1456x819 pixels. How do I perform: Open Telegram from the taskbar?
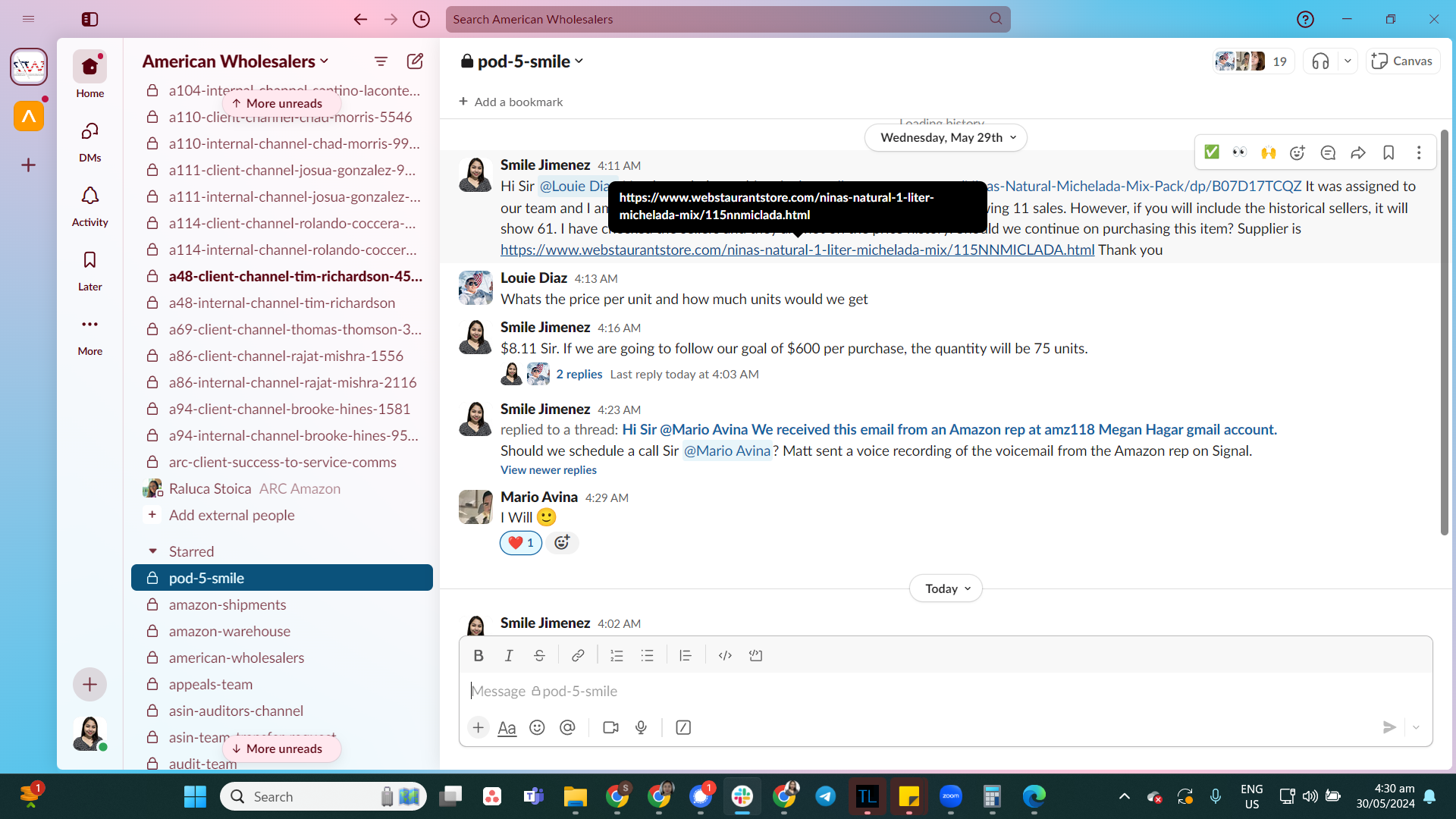coord(826,797)
